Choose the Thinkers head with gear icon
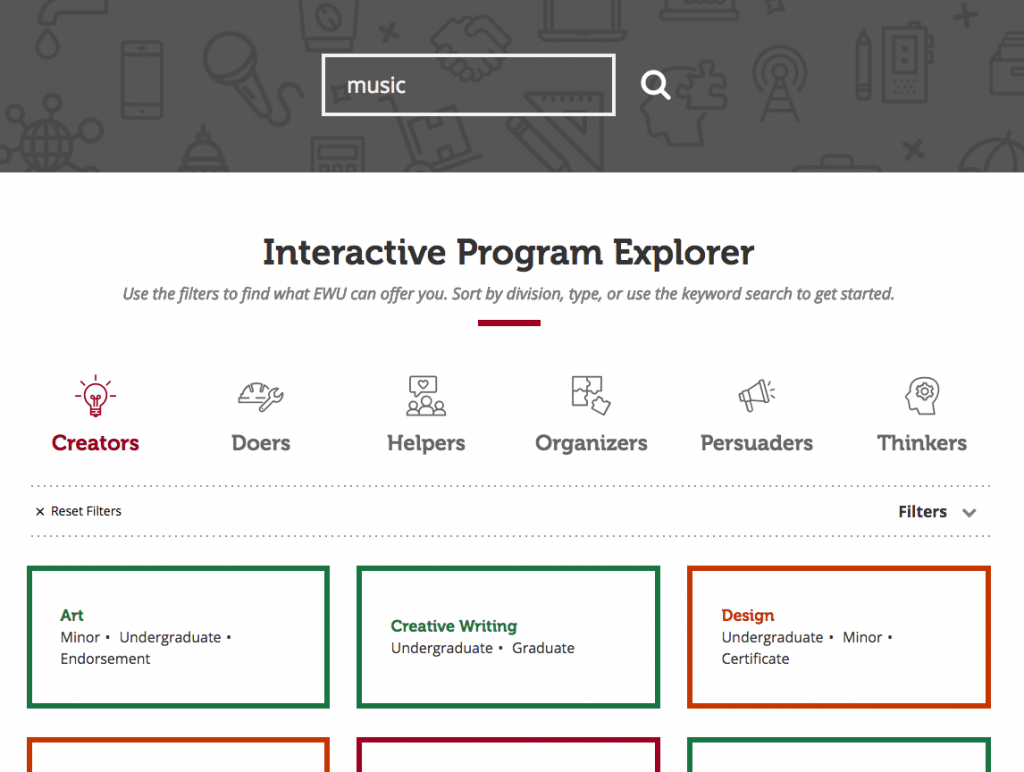 tap(921, 396)
